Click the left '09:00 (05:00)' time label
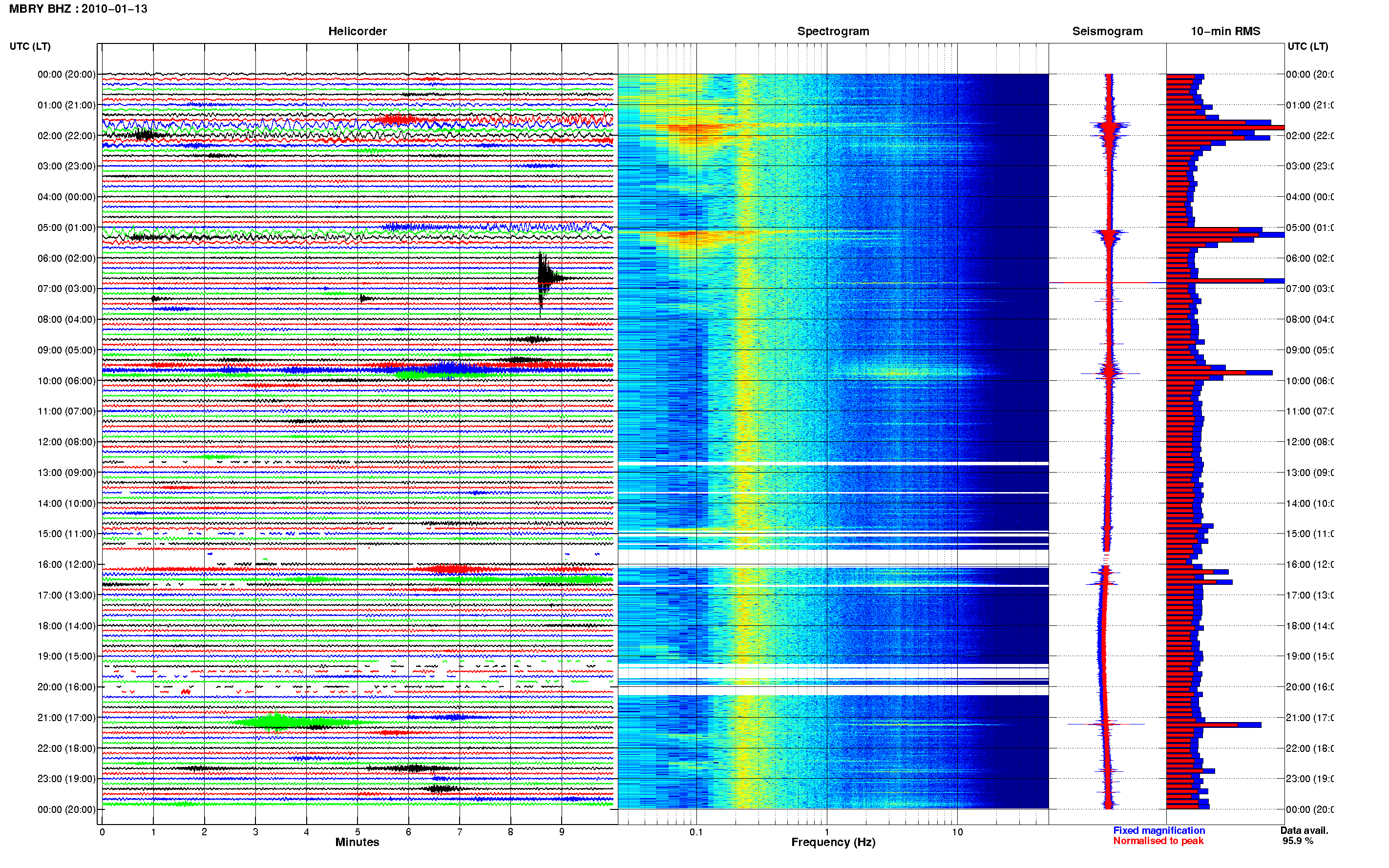 point(66,350)
